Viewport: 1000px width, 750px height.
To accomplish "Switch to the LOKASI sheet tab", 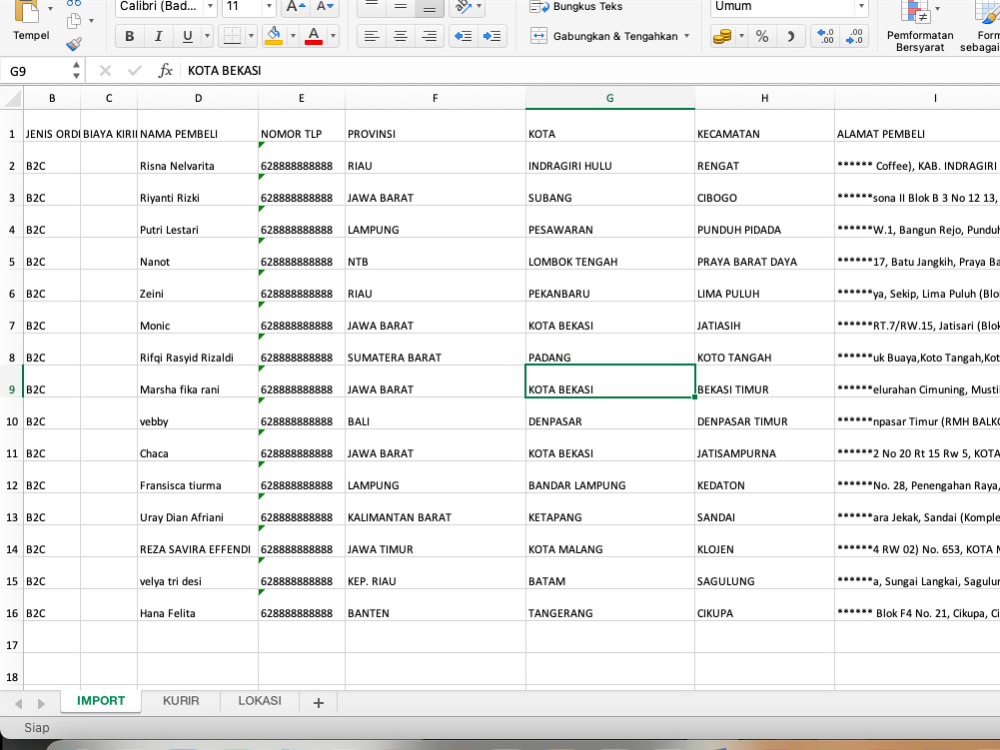I will coord(260,701).
